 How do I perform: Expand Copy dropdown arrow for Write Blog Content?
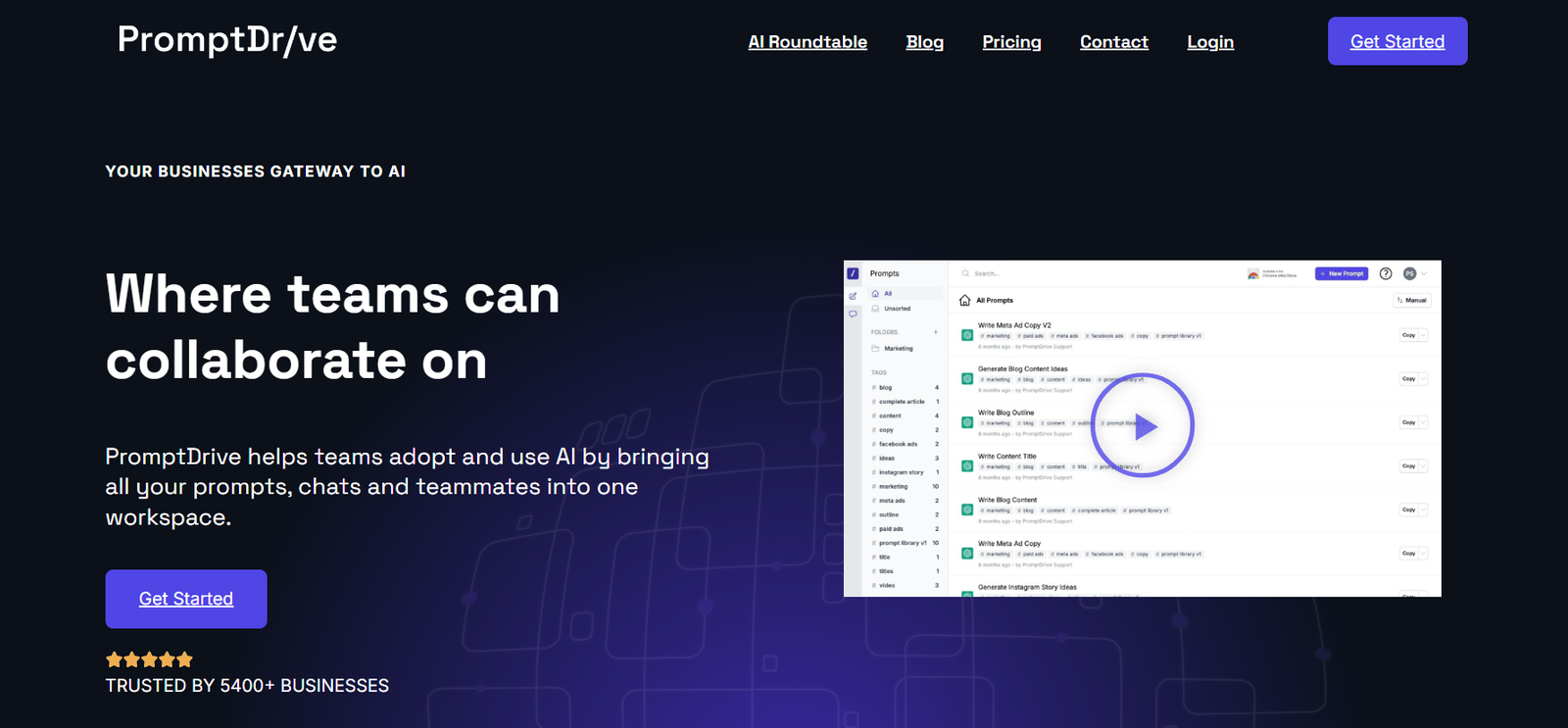coord(1423,510)
